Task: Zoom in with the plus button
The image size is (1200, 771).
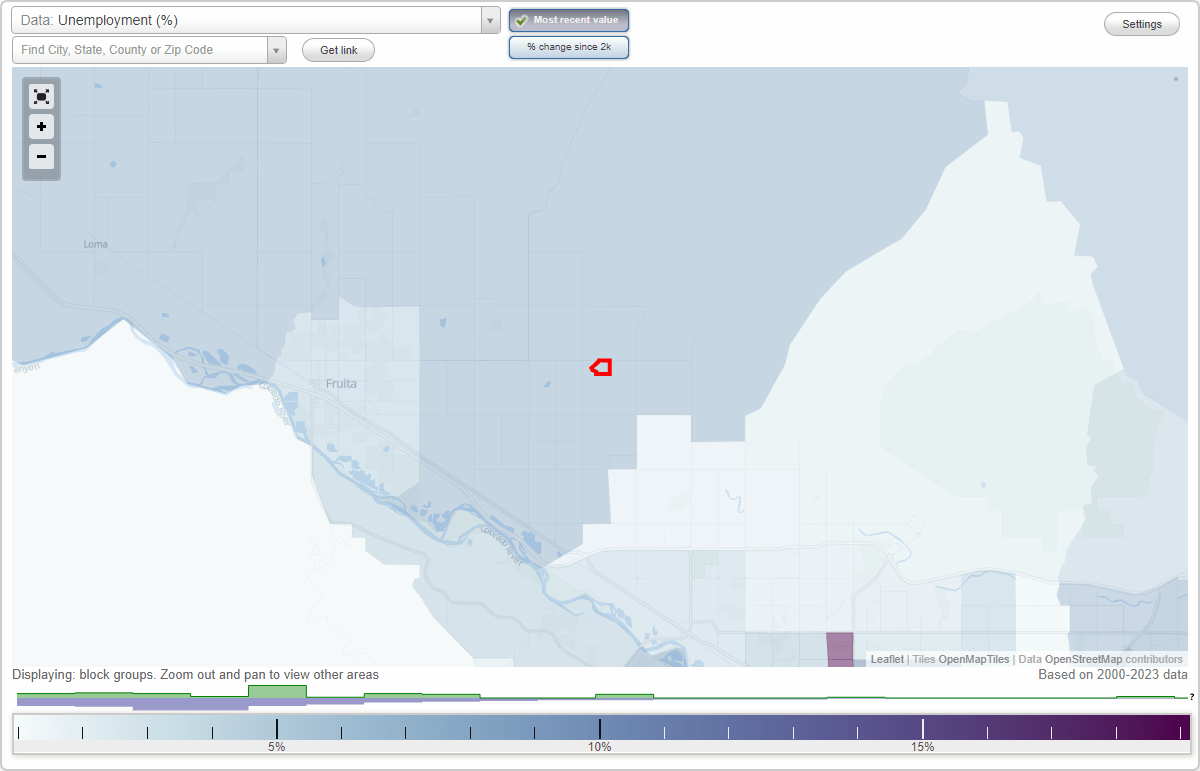Action: click(x=41, y=127)
